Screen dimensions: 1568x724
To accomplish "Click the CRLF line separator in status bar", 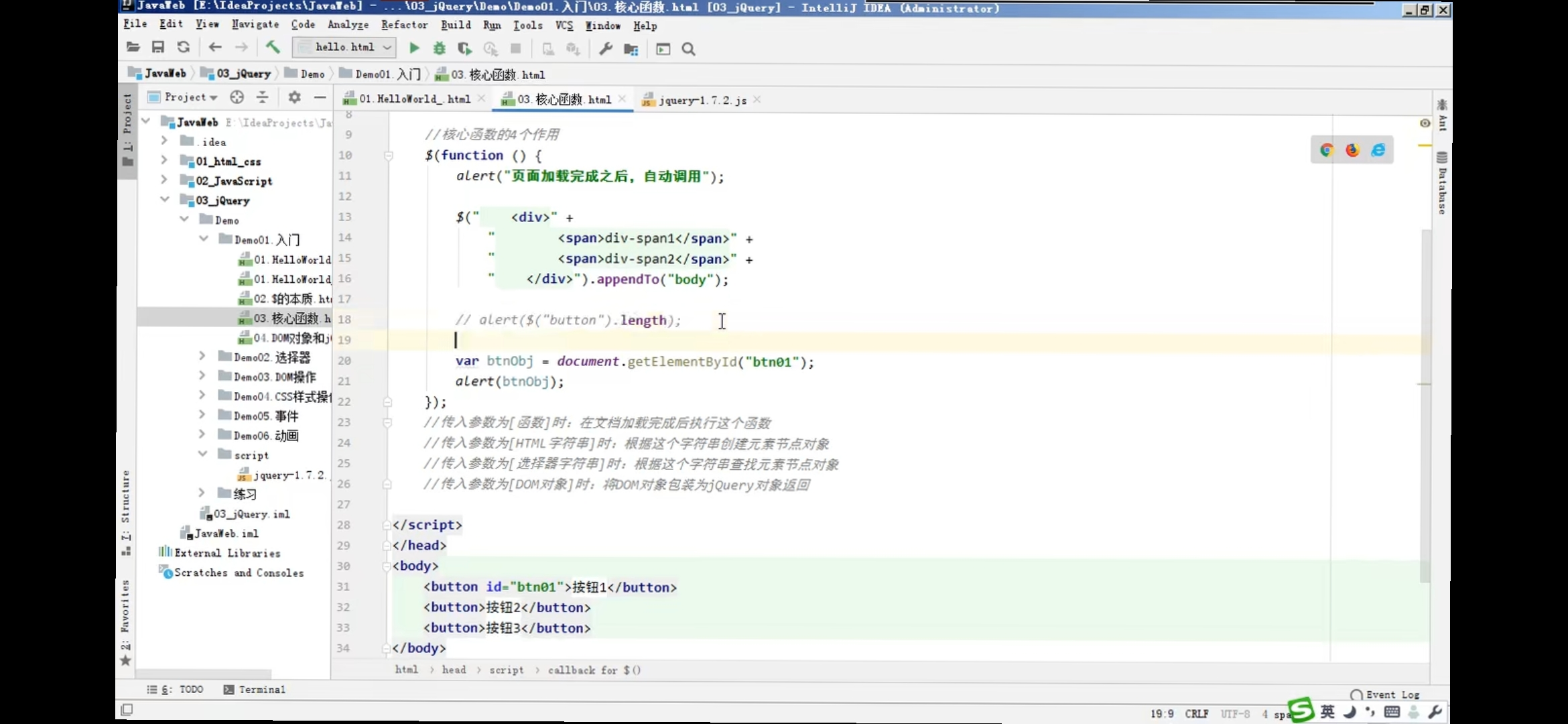I will pos(1196,714).
